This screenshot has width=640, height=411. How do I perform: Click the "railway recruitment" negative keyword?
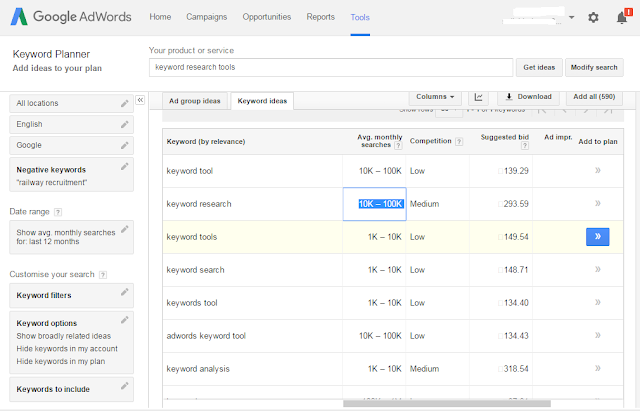pyautogui.click(x=52, y=182)
